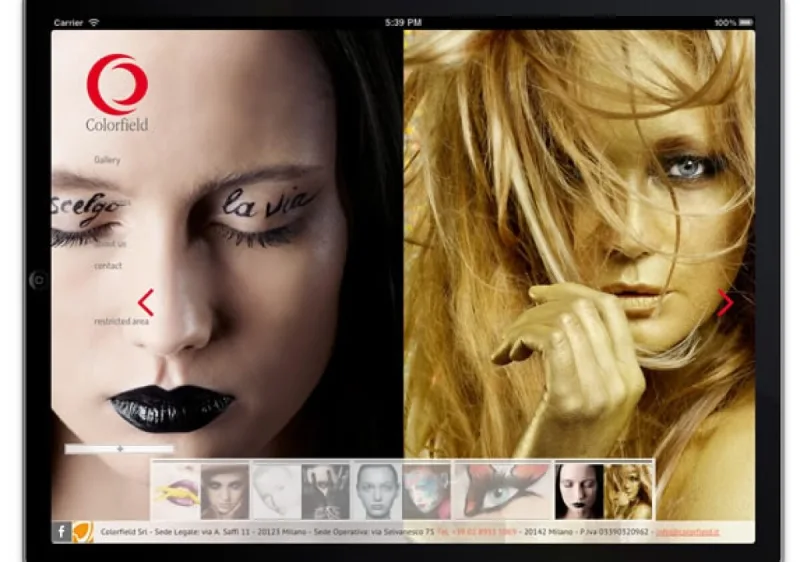Select the black lips woman thumbnail
The height and width of the screenshot is (562, 800).
(x=579, y=491)
